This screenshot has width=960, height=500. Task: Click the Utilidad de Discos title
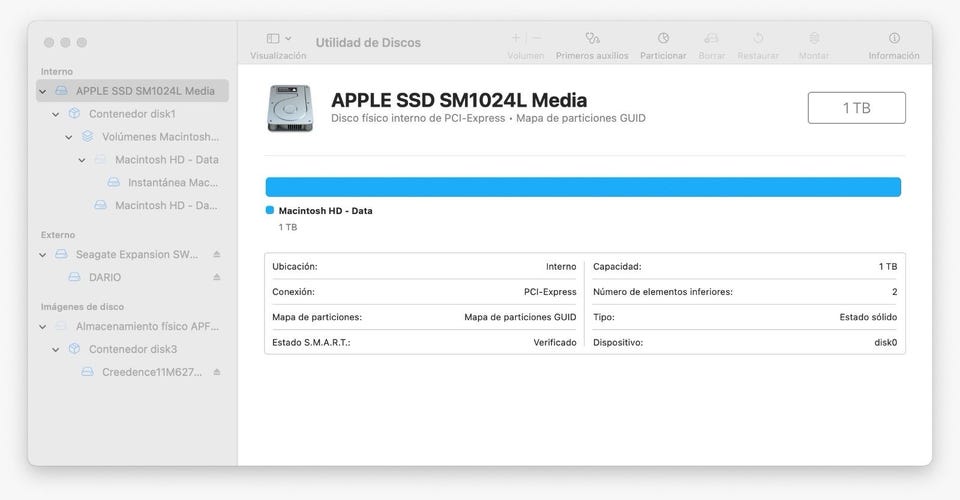pos(368,42)
